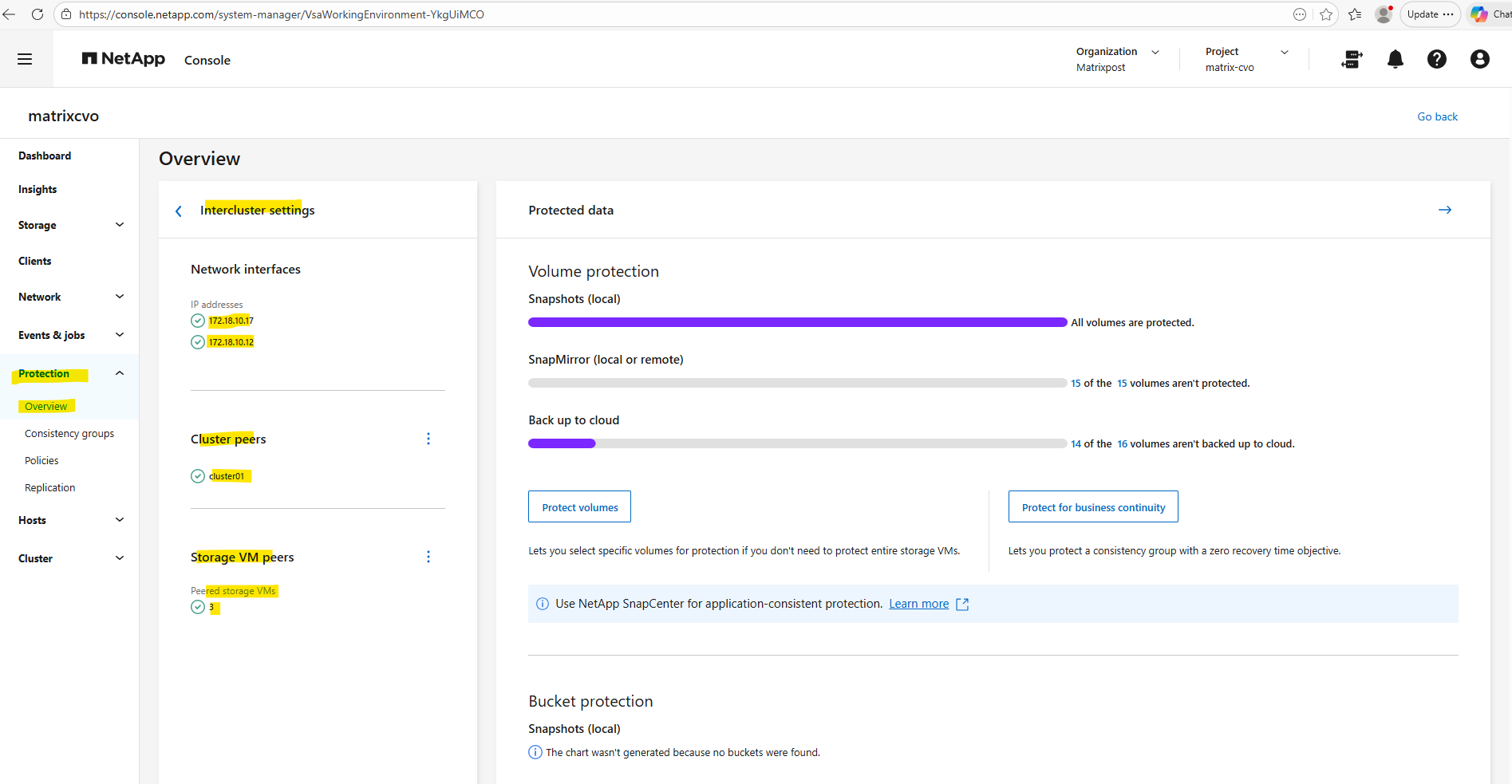This screenshot has height=784, width=1512.
Task: Open the Project dropdown
Action: (1284, 52)
